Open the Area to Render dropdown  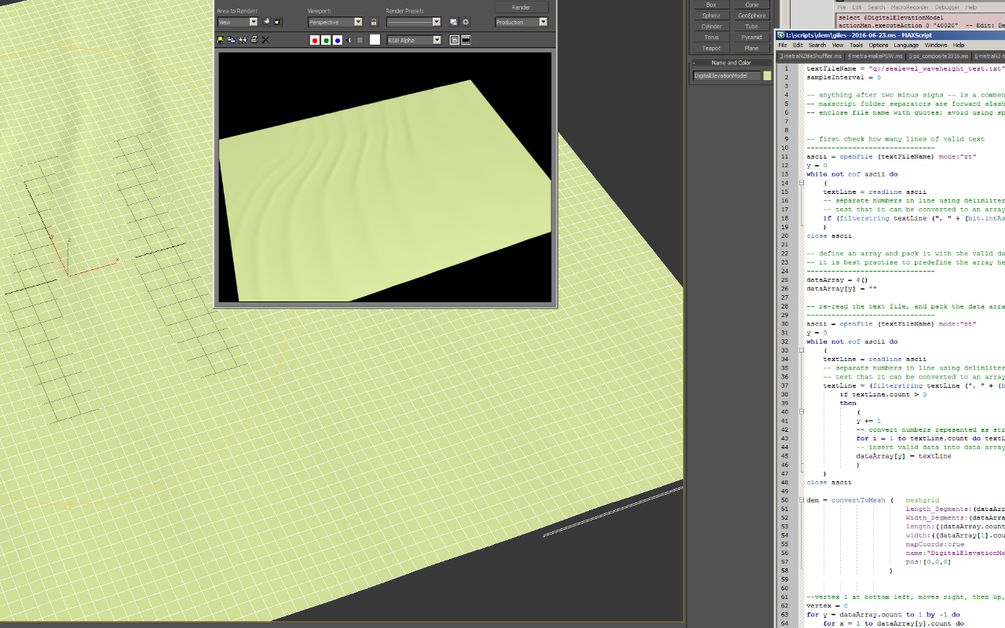[x=237, y=22]
